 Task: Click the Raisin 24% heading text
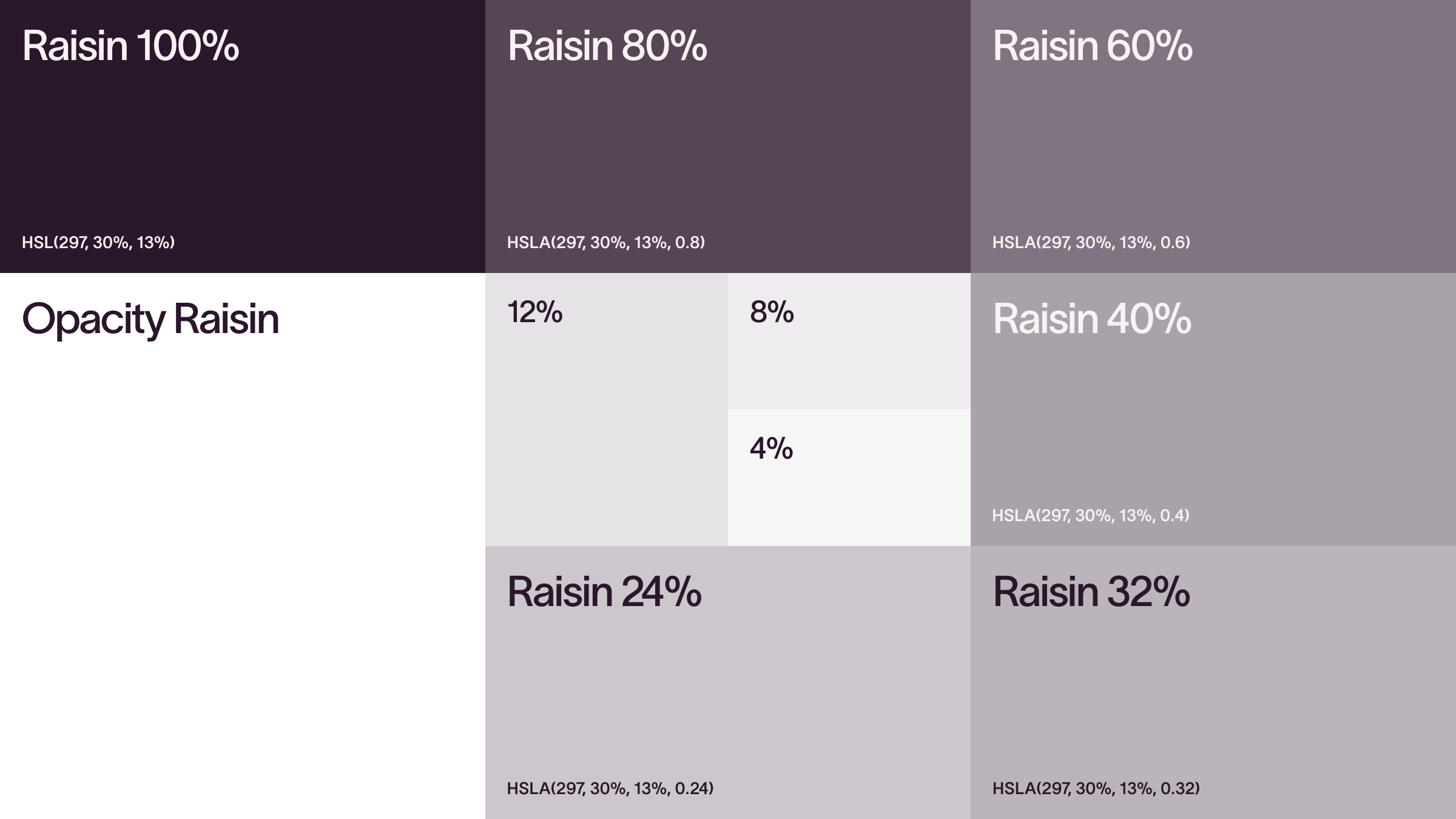604,592
